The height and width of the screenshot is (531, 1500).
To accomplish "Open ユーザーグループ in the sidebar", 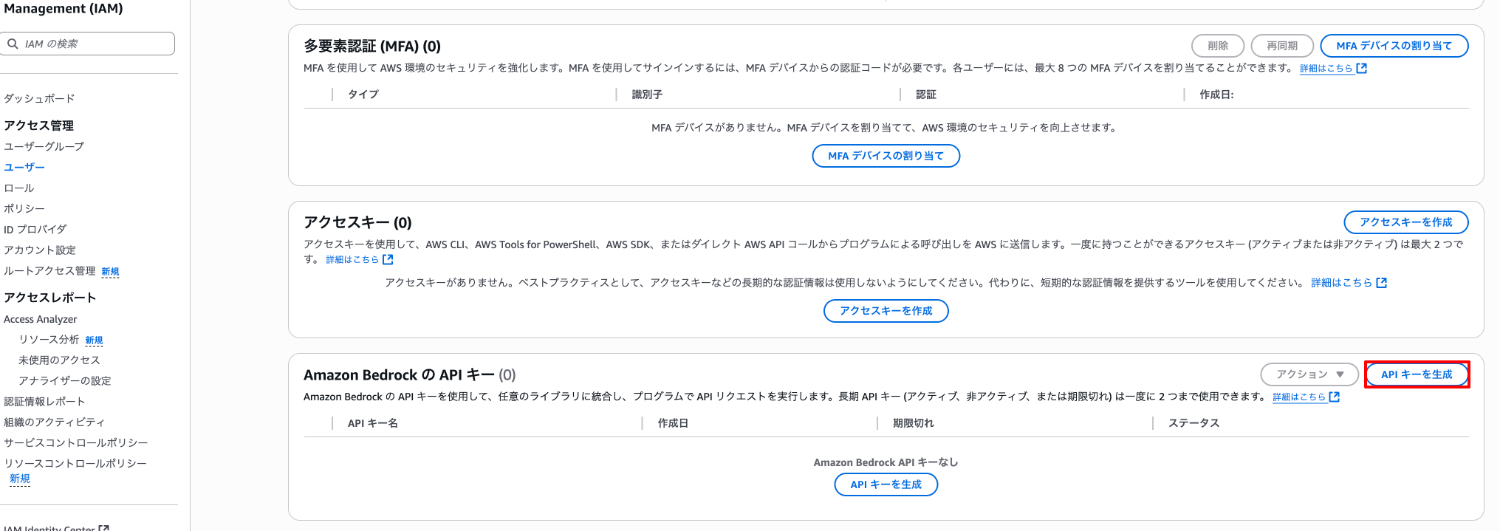I will pyautogui.click(x=44, y=146).
